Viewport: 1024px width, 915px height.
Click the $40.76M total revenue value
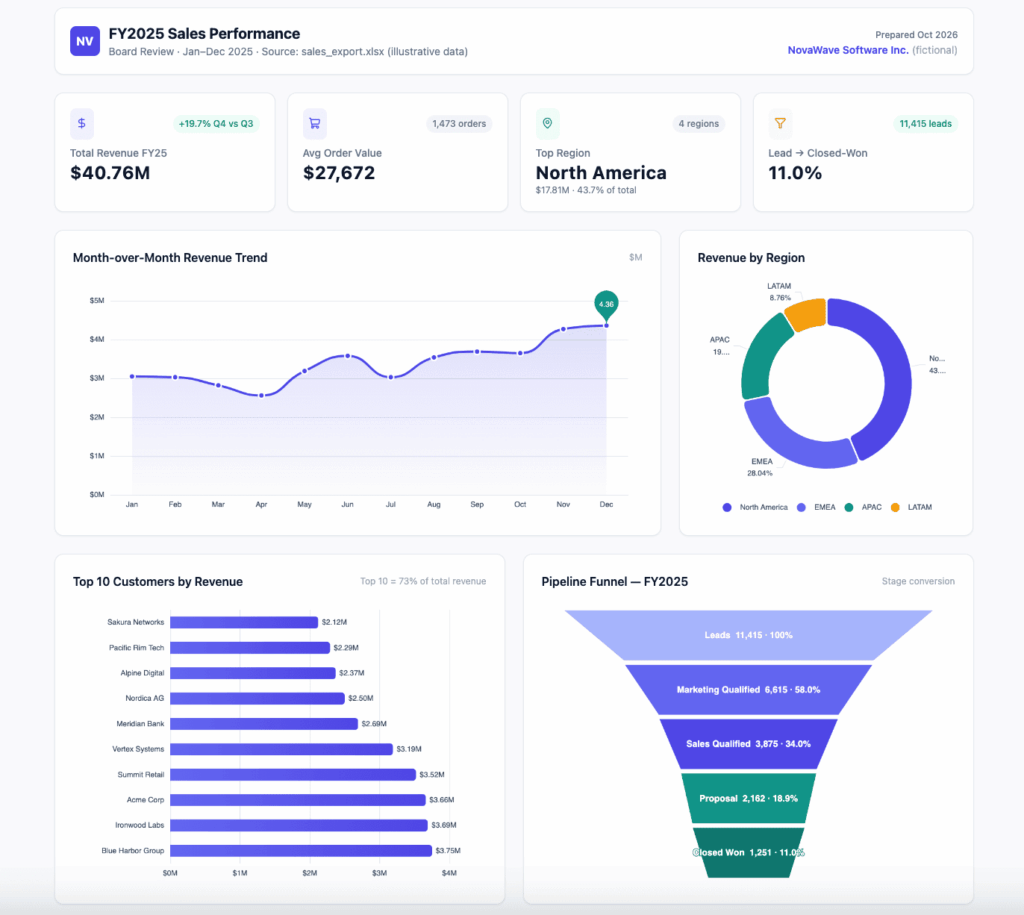(x=110, y=173)
